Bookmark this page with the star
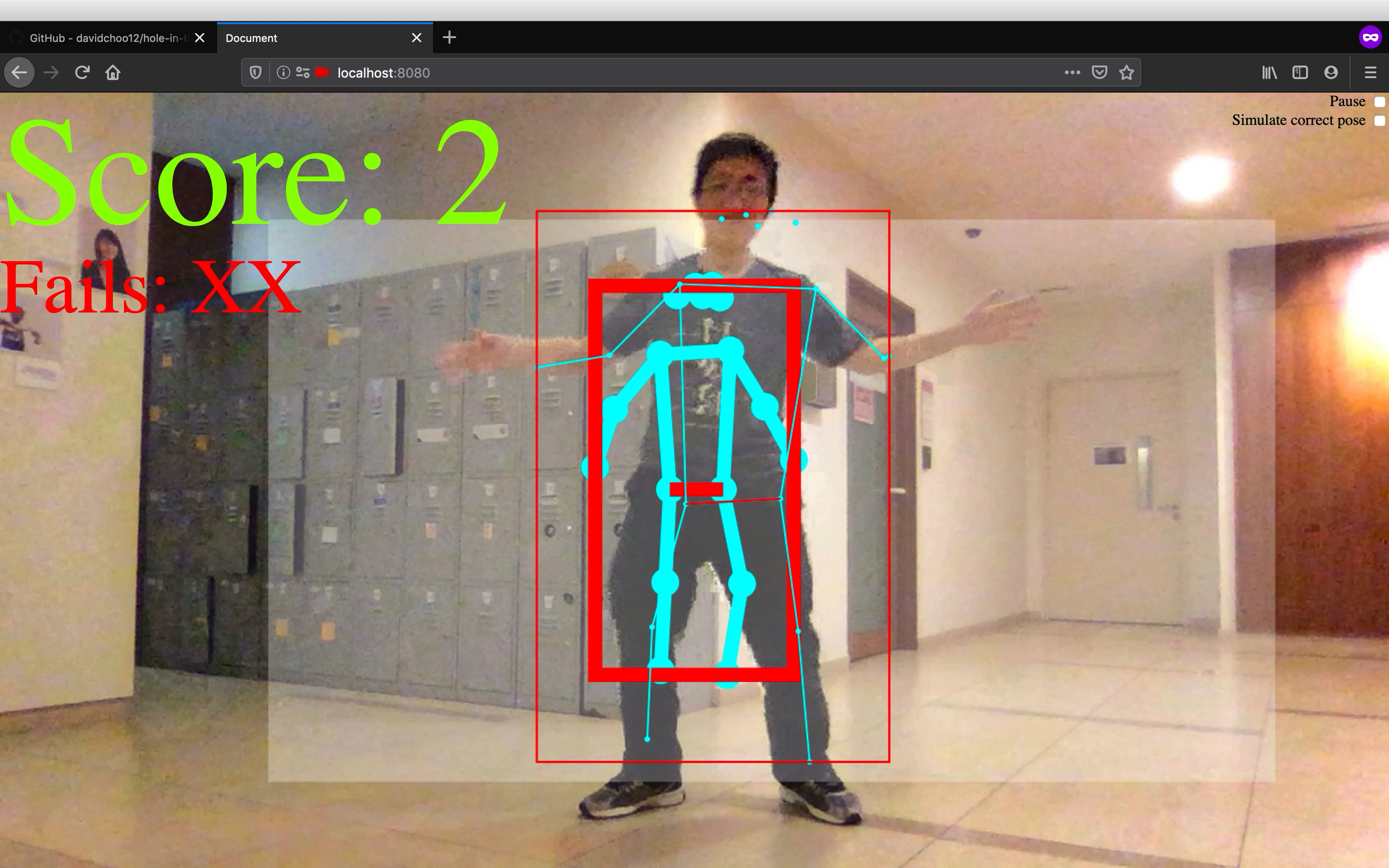Screen dimensions: 1389x868 pyautogui.click(x=1126, y=73)
